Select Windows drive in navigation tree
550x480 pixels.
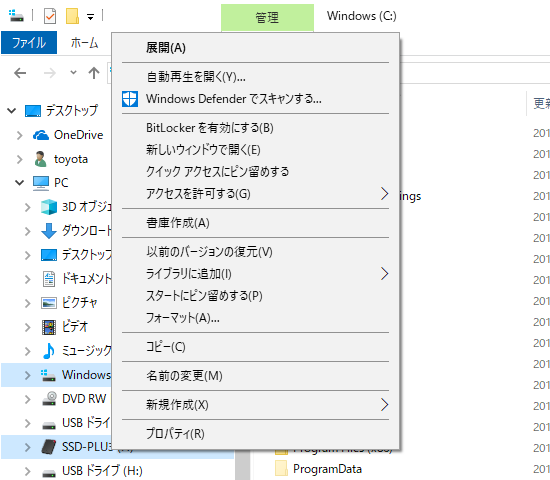[x=86, y=375]
